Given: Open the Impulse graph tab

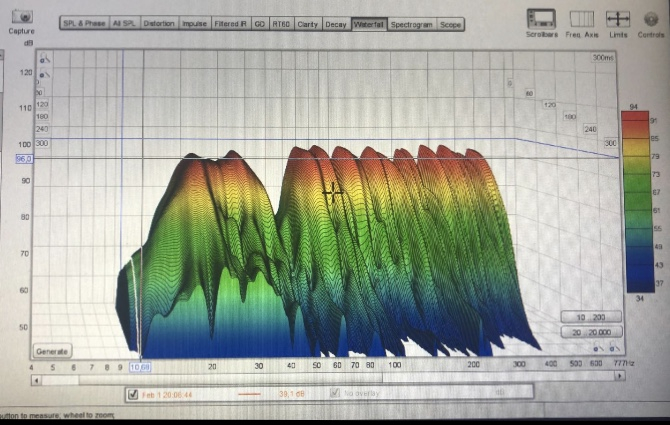Looking at the screenshot, I should coord(194,23).
